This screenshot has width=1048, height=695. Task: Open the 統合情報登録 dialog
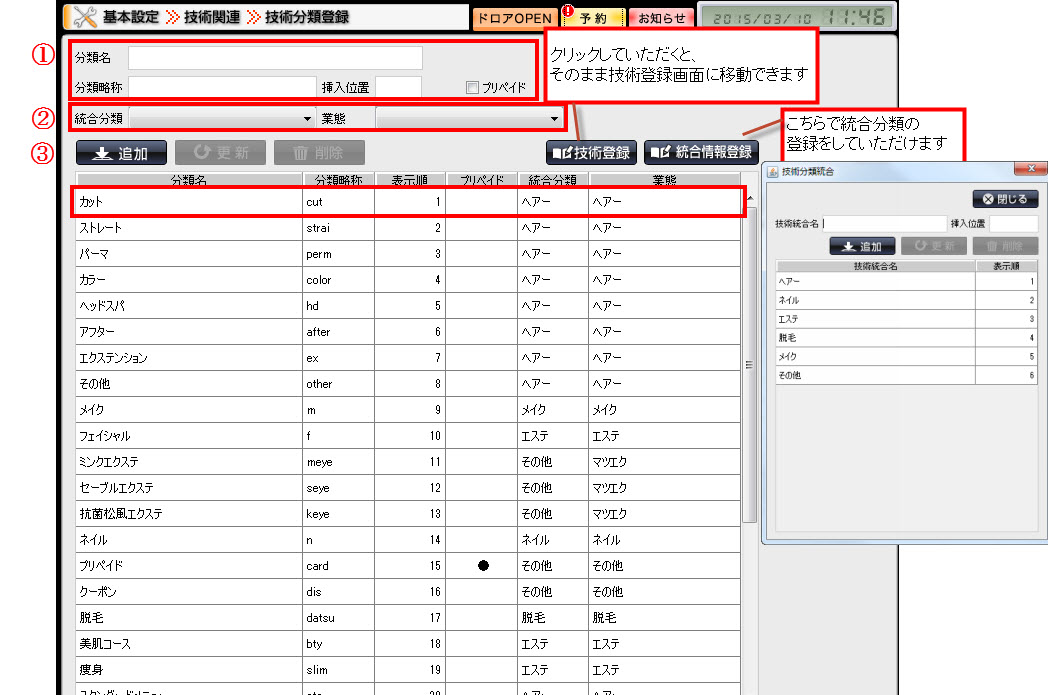[x=699, y=153]
